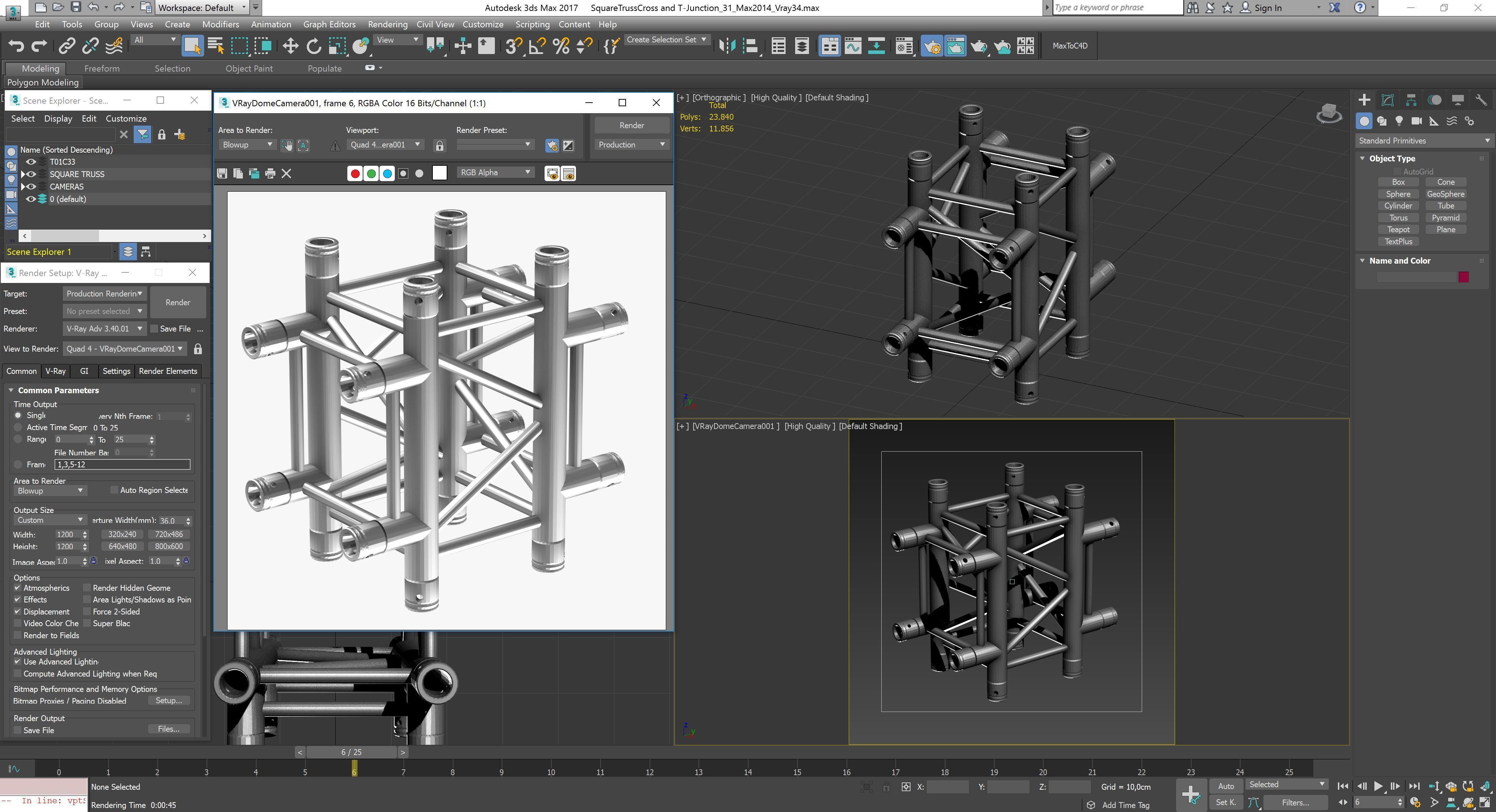
Task: Select the Undo arrow icon in main toolbar
Action: point(16,46)
